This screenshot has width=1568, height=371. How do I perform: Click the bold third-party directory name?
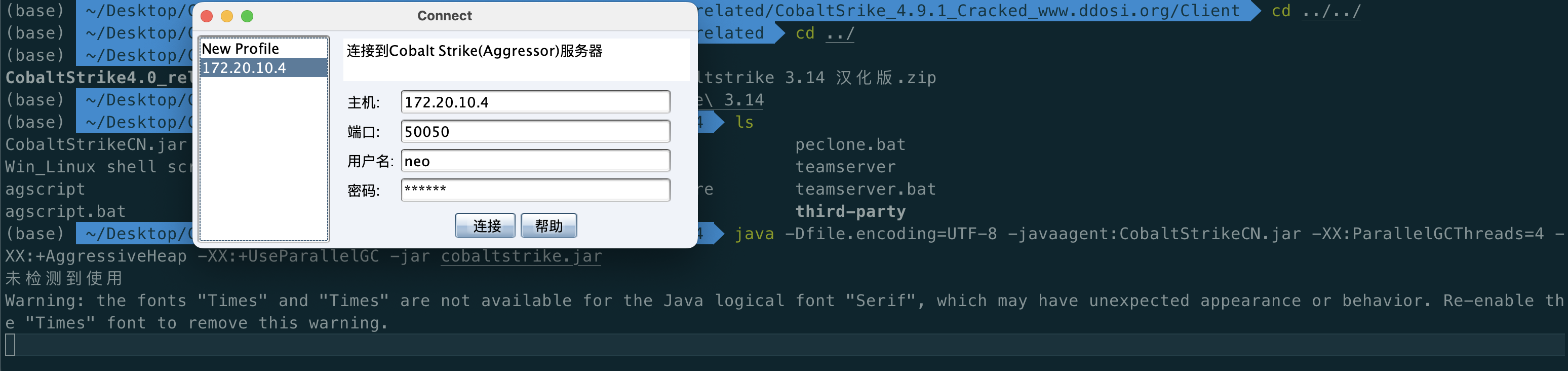pos(850,211)
